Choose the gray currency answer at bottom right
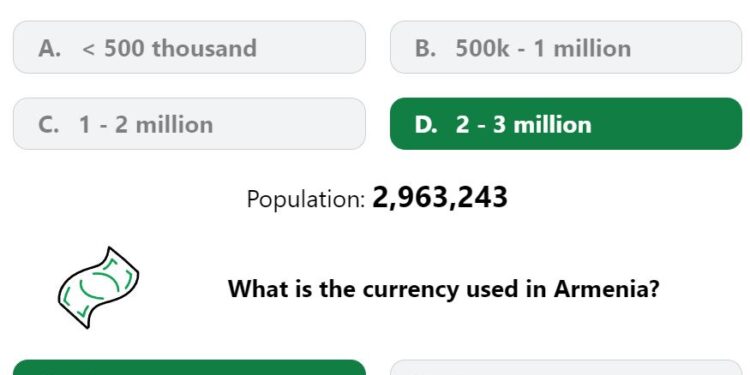 click(x=566, y=367)
